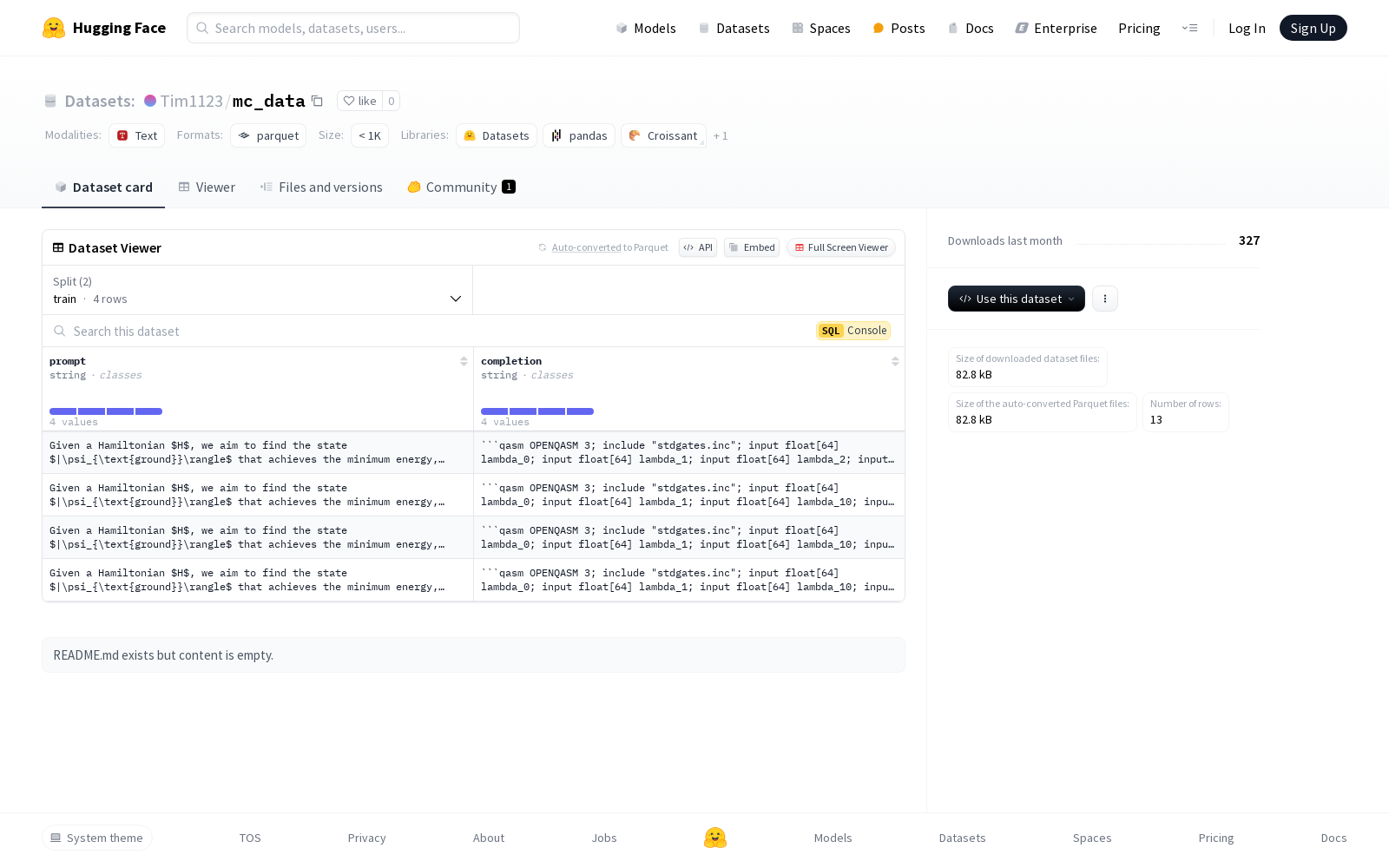Screen dimensions: 1389x868
Task: Copy dataset name with the copy icon
Action: tap(317, 101)
